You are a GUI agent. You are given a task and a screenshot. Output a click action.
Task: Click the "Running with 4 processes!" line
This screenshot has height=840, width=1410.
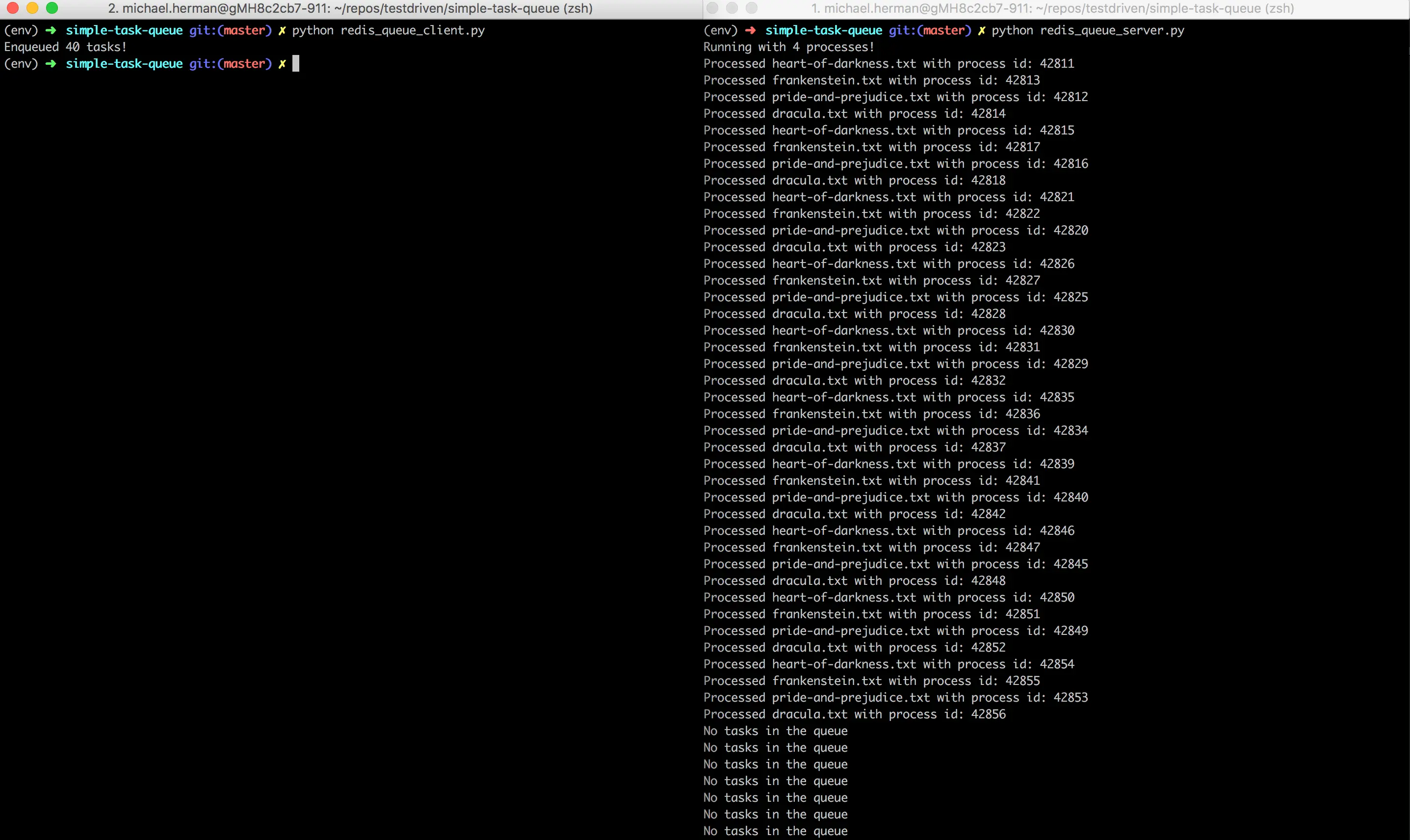(788, 47)
